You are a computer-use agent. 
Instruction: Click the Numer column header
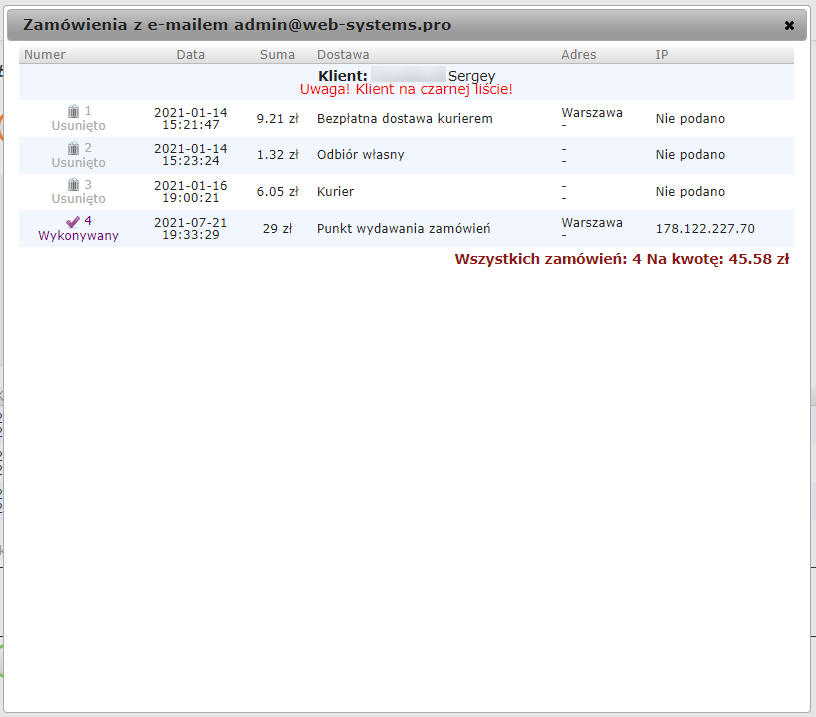tap(44, 55)
